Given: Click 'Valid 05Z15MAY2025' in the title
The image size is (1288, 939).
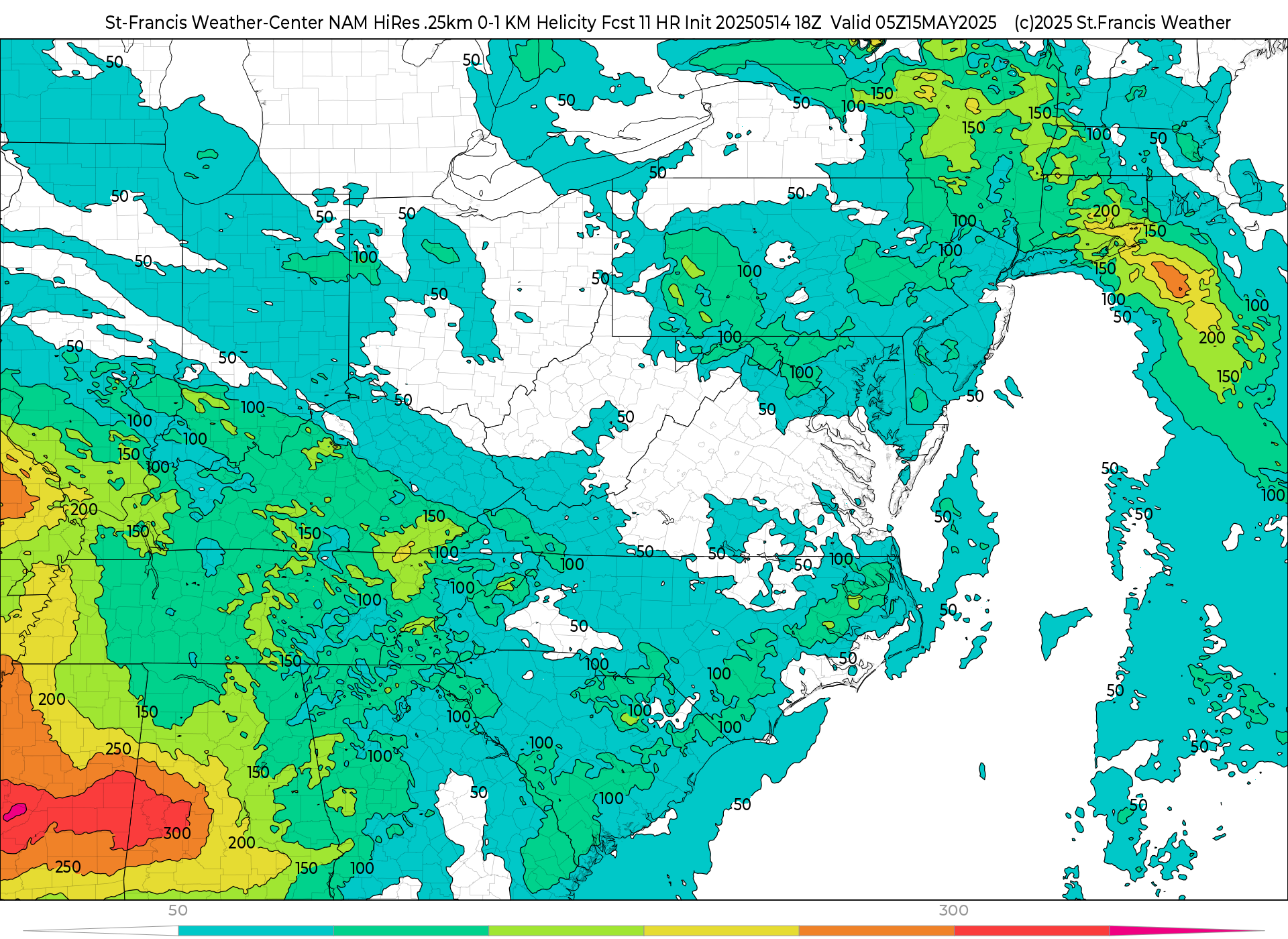Looking at the screenshot, I should tap(914, 23).
